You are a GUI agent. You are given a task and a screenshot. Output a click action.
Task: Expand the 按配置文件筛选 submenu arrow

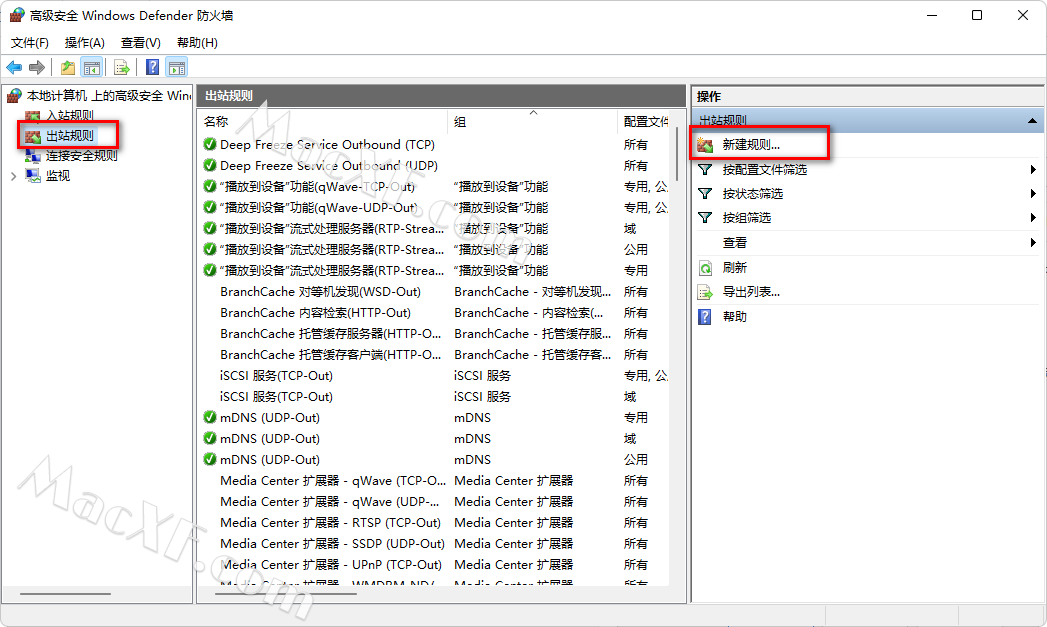click(1032, 170)
